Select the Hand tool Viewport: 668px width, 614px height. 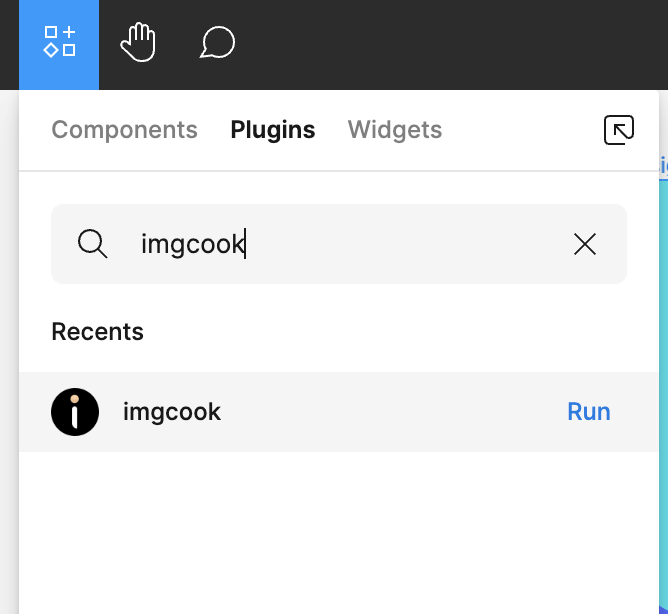point(138,43)
